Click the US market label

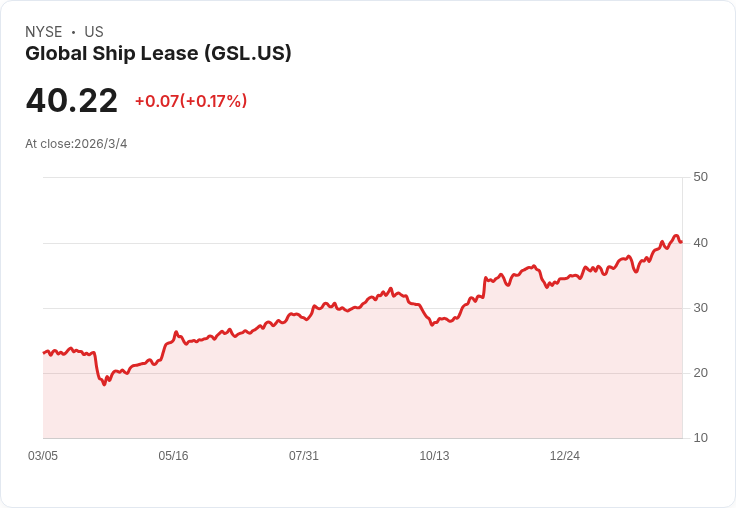pos(94,32)
